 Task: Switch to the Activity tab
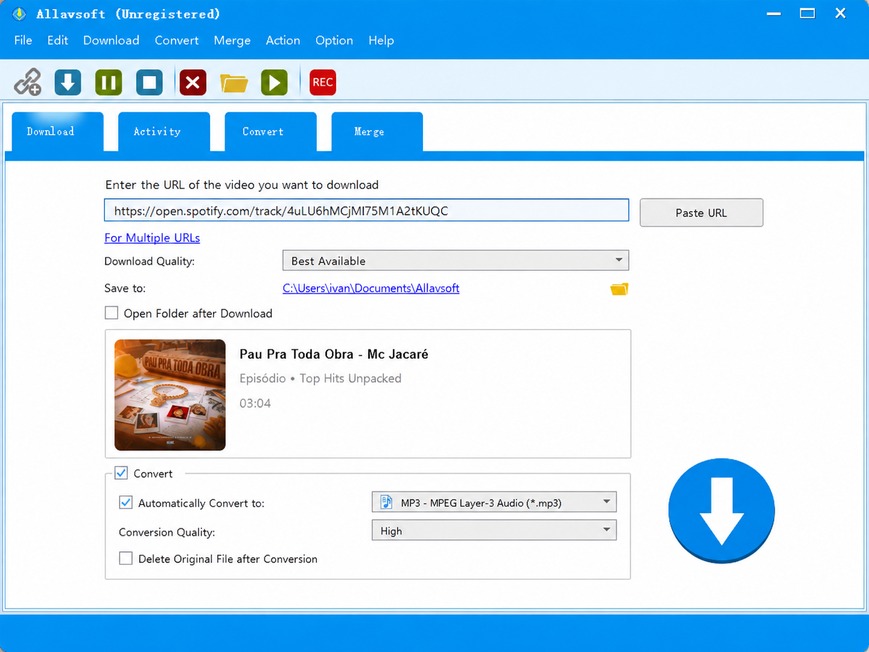[x=163, y=132]
